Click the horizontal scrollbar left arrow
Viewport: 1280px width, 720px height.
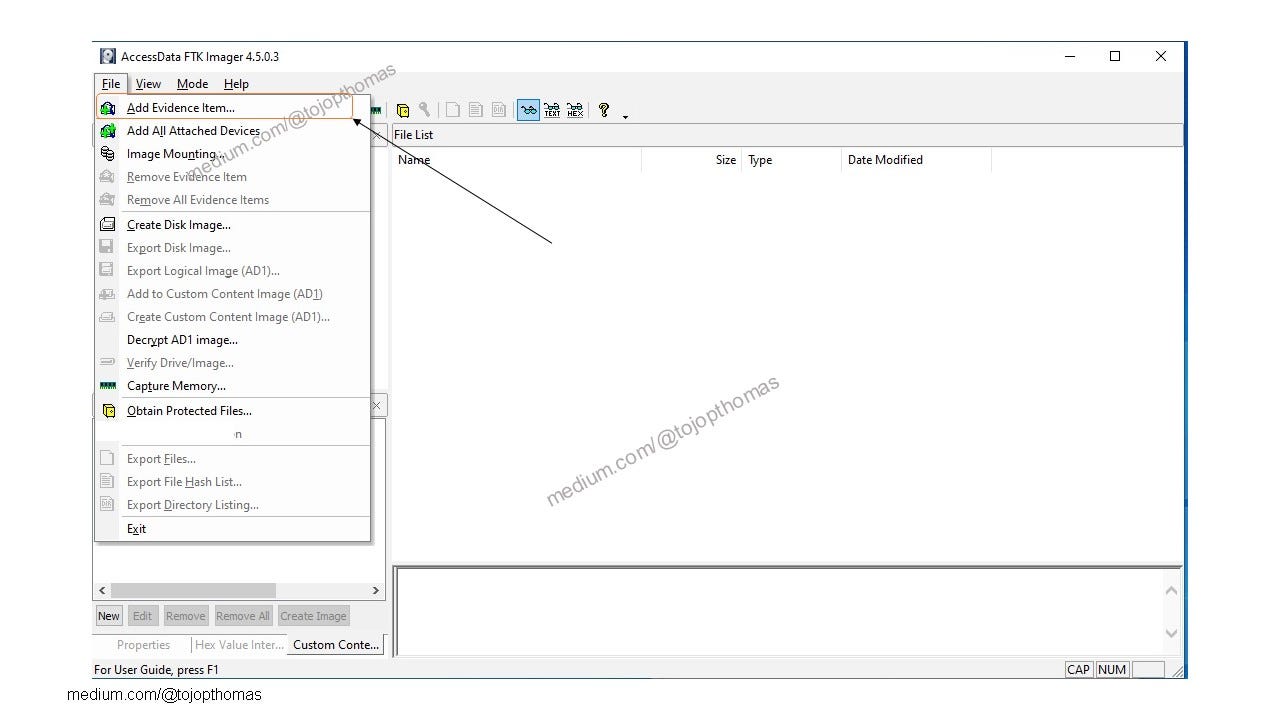[102, 591]
